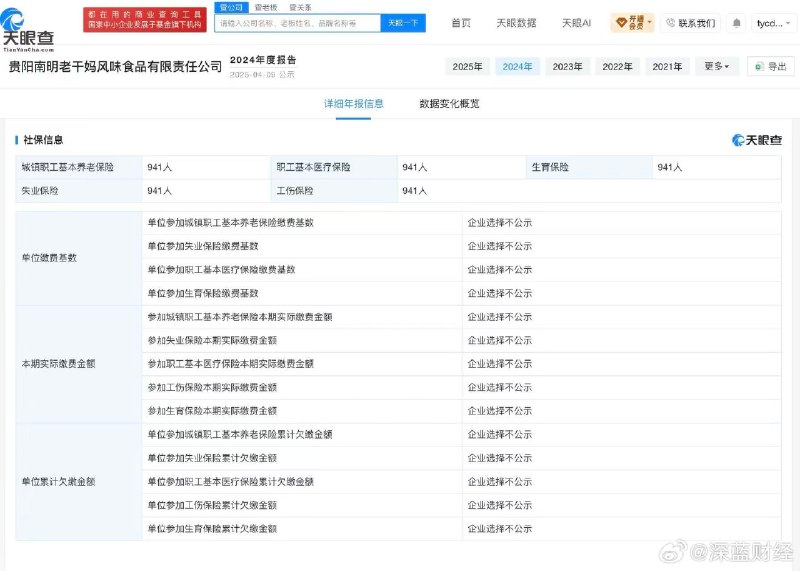
Task: Click the 单位参加生育保险累计欠缴金额 row label
Action: coord(212,529)
